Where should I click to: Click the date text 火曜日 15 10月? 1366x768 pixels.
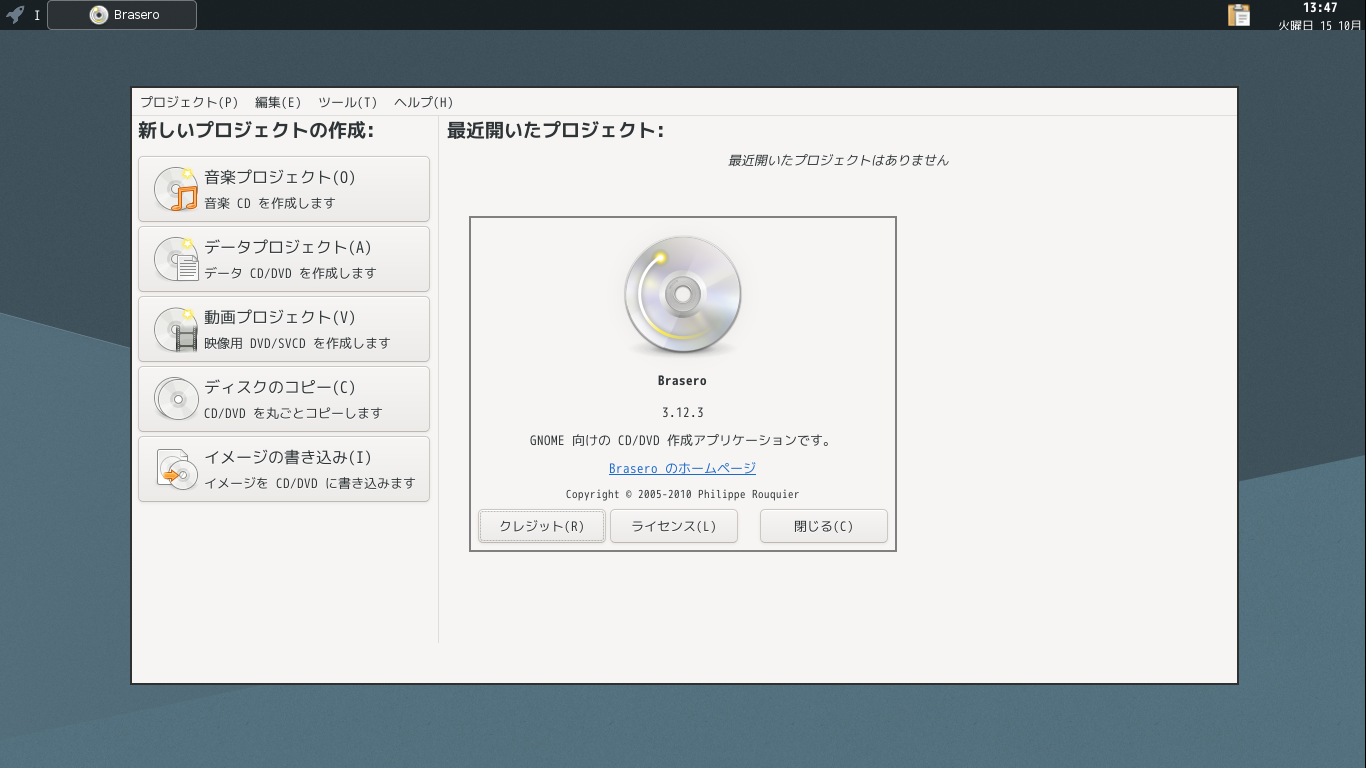(x=1319, y=25)
